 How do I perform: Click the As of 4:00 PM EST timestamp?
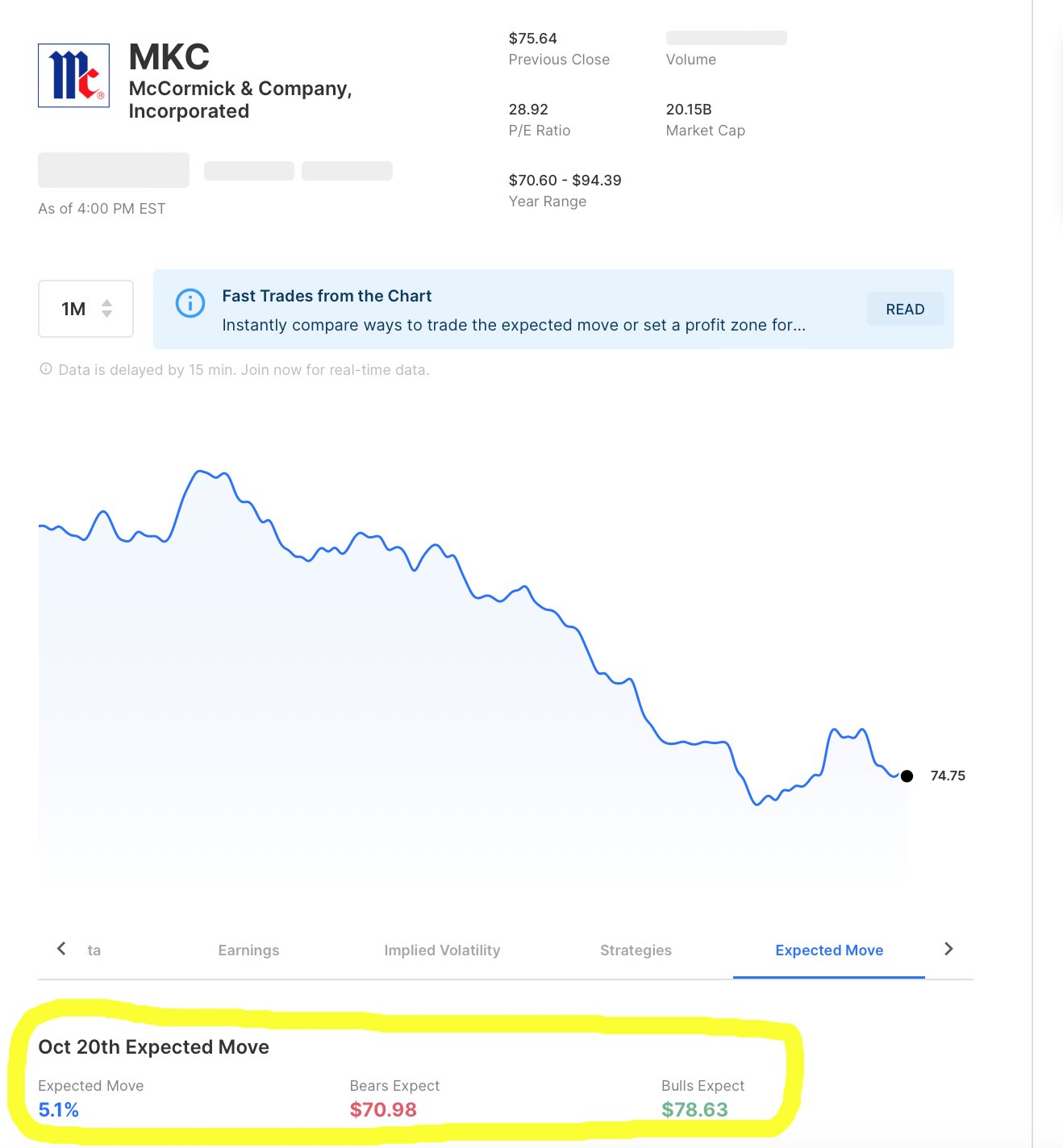pyautogui.click(x=102, y=209)
